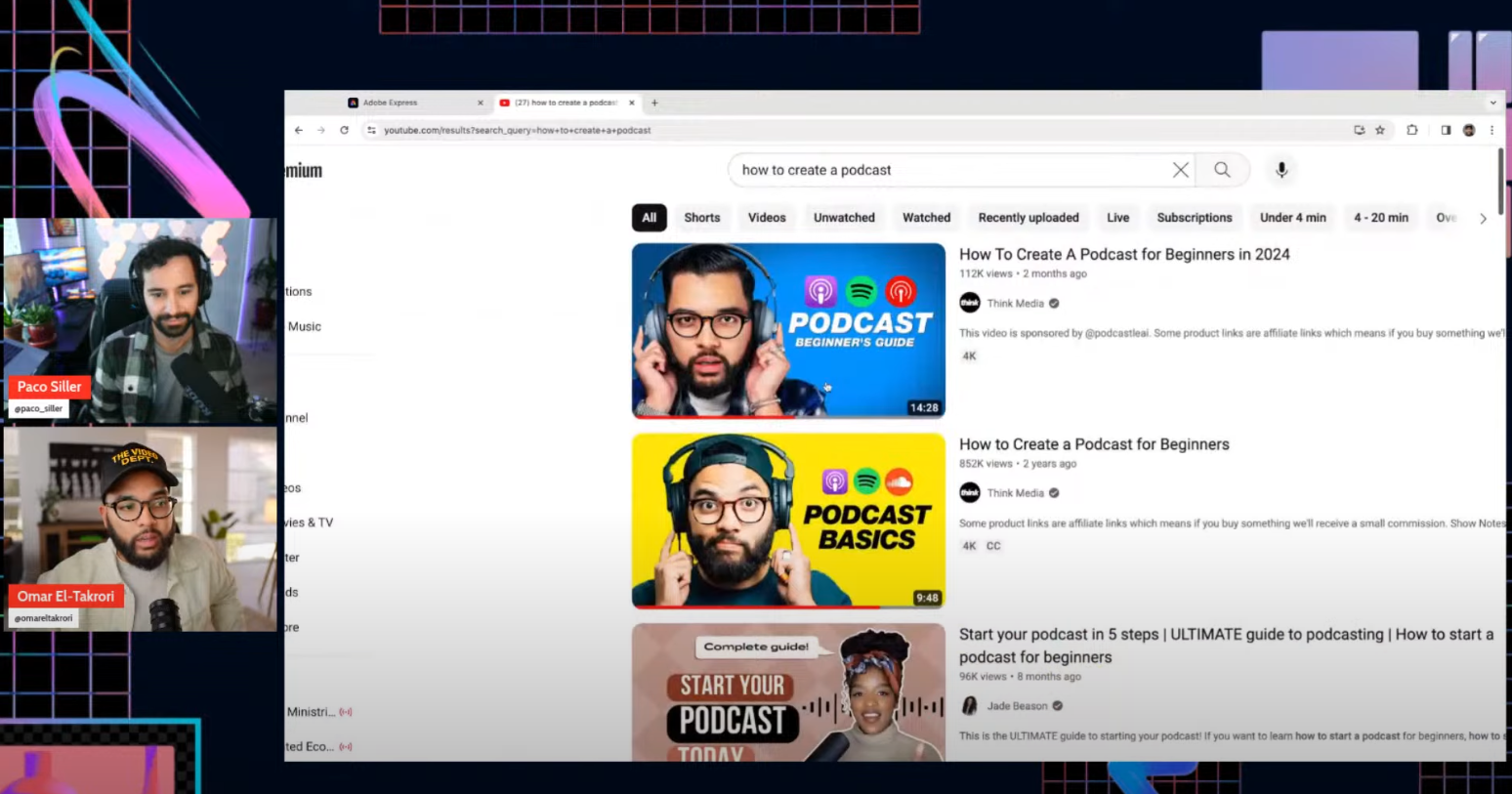
Task: Visit Think Media channel name on 2024 video
Action: (1015, 304)
